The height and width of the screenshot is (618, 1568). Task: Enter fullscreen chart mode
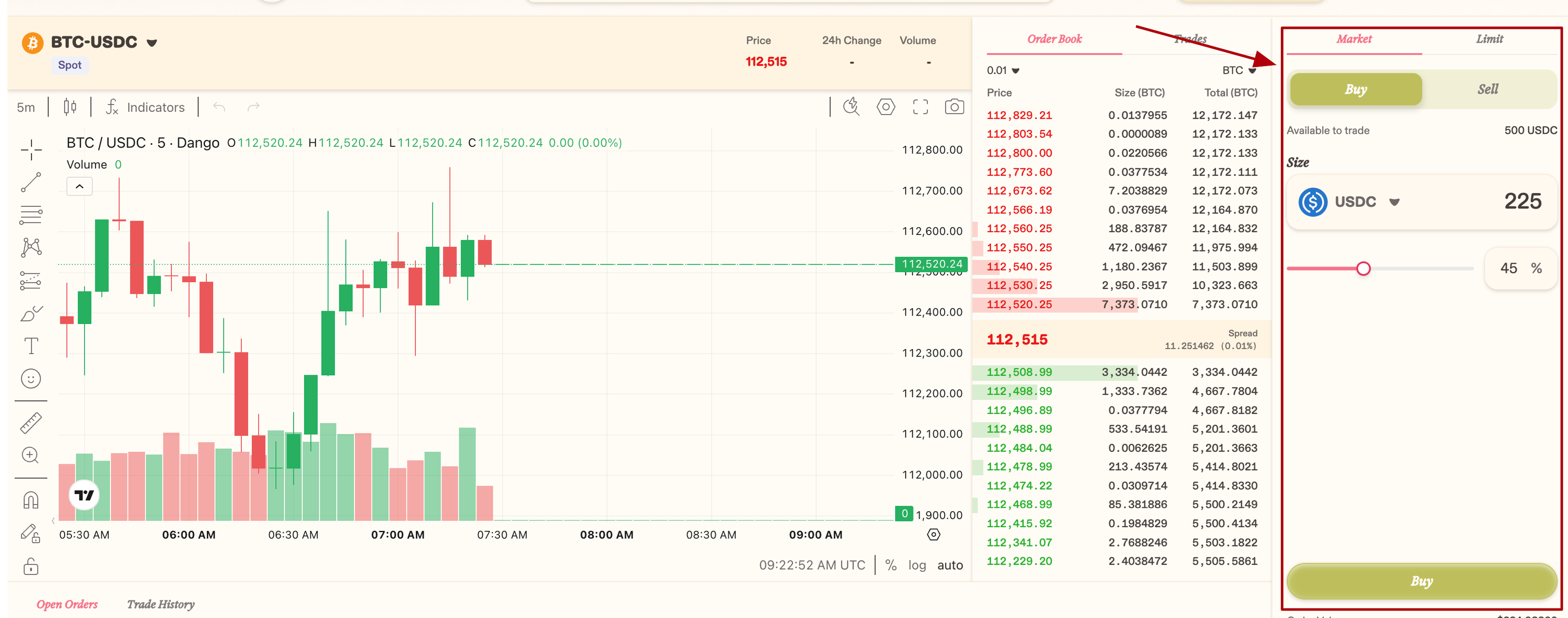click(920, 107)
